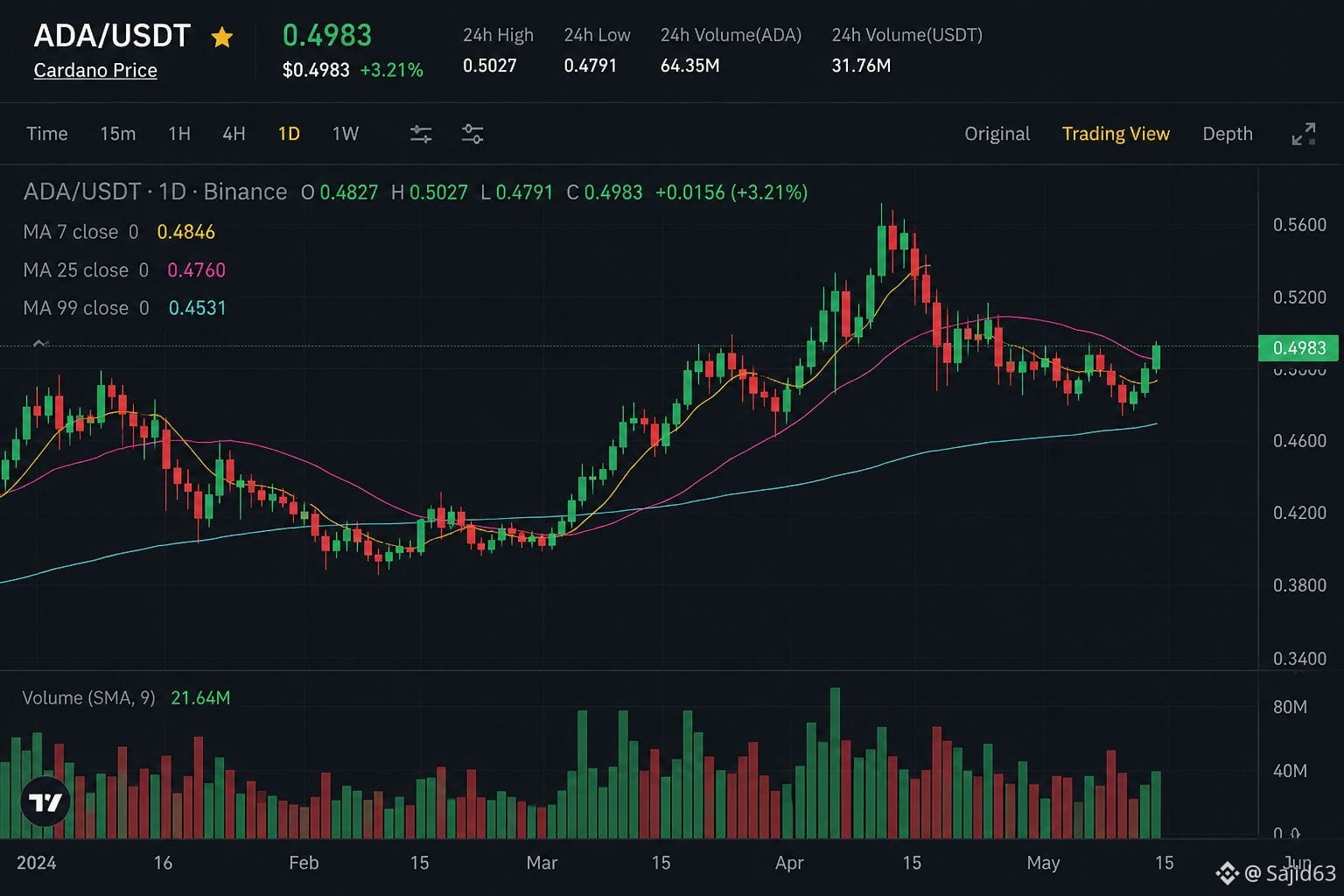Select the Volume (SMA, 9) indicator legend
This screenshot has height=896, width=1344.
coord(88,697)
